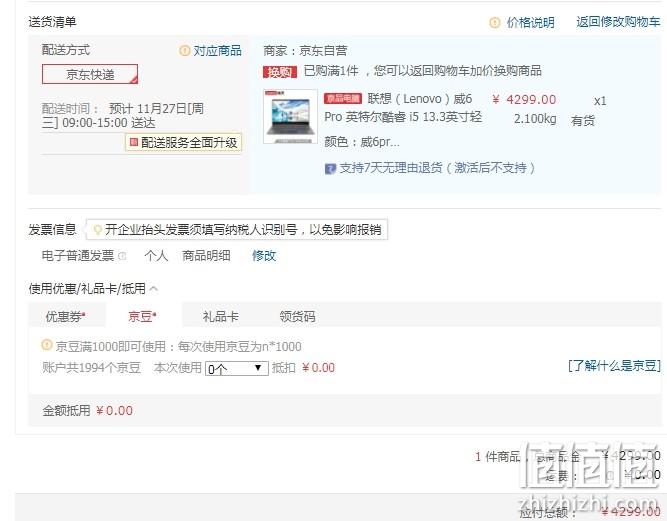Click 配送服务全面升级 notice
Image resolution: width=667 pixels, height=521 pixels.
(184, 142)
